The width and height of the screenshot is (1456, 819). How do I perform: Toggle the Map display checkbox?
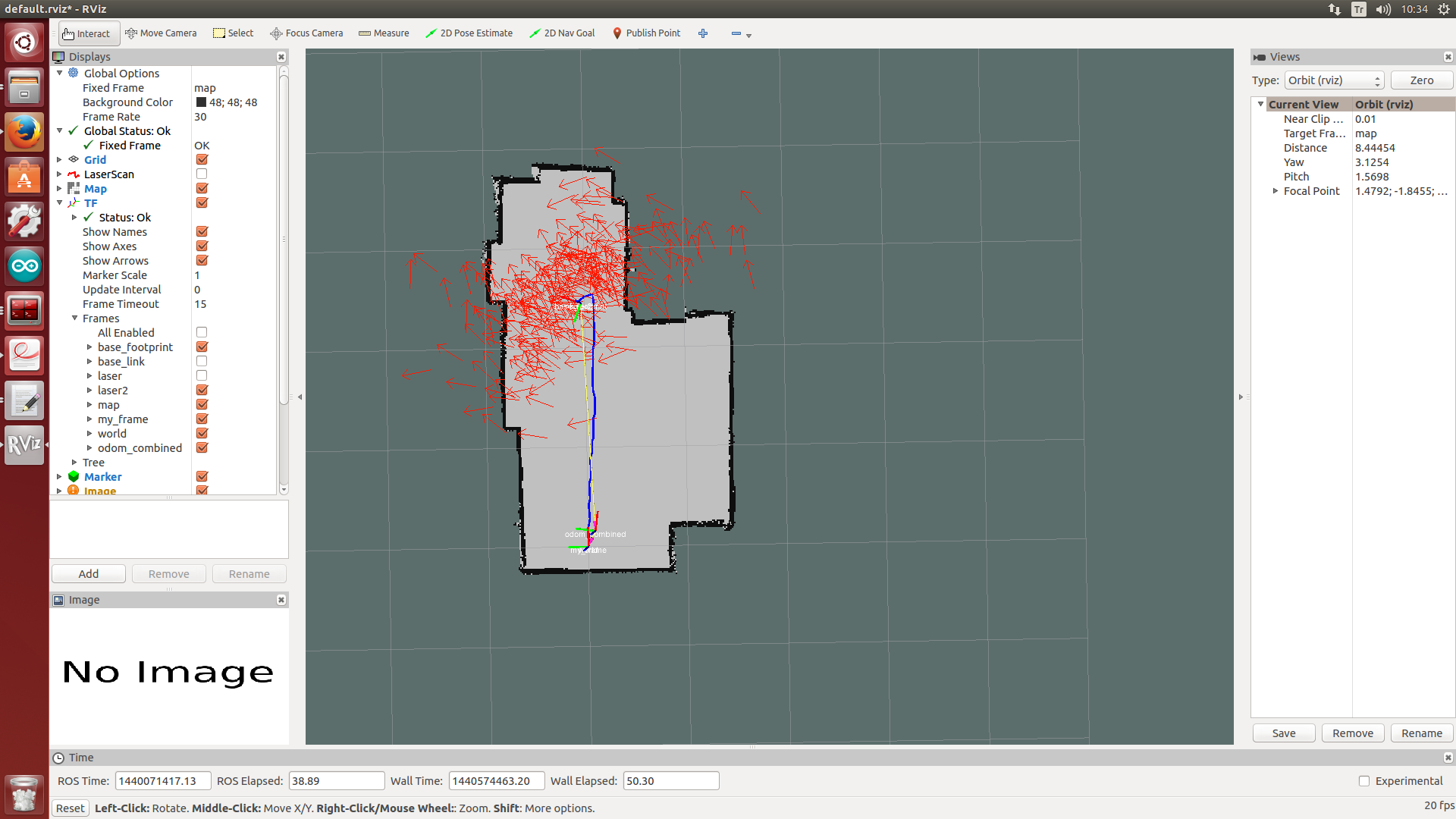(x=202, y=188)
